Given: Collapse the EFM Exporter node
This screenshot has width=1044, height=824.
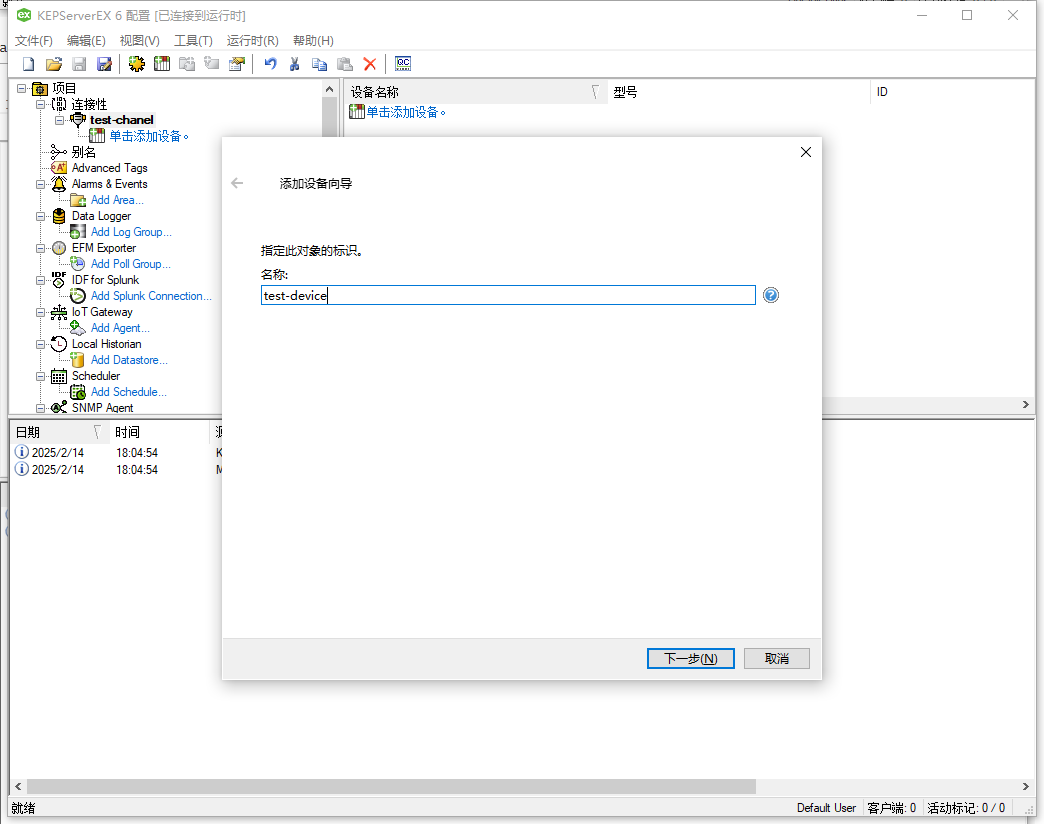Looking at the screenshot, I should click(x=41, y=248).
